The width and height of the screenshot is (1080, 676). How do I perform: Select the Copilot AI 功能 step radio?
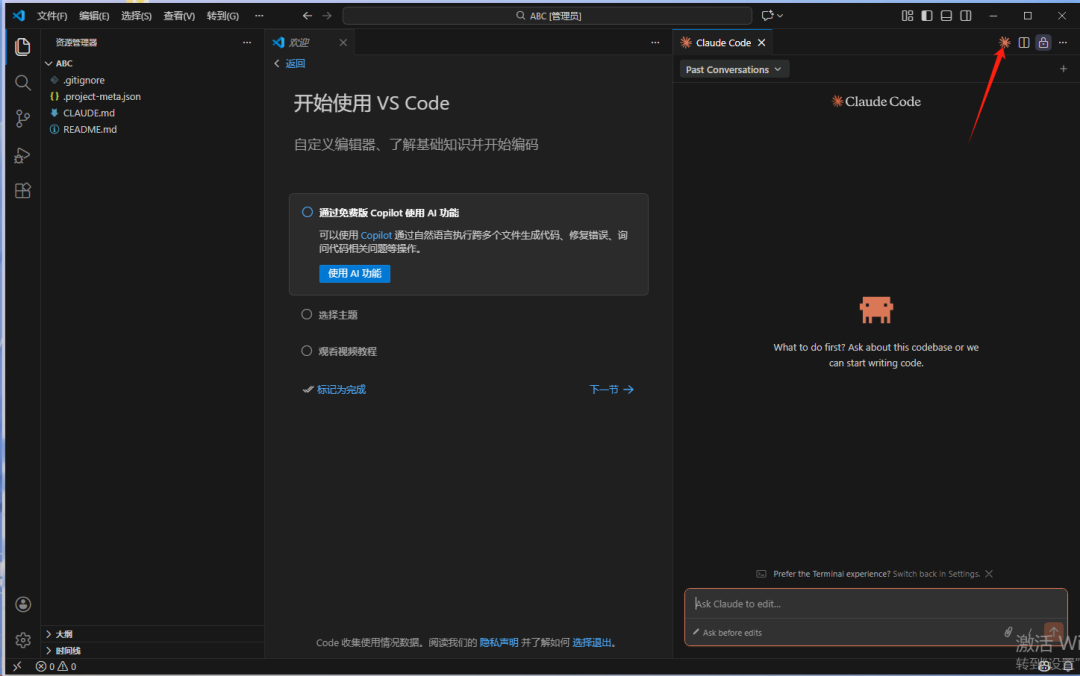(x=307, y=212)
